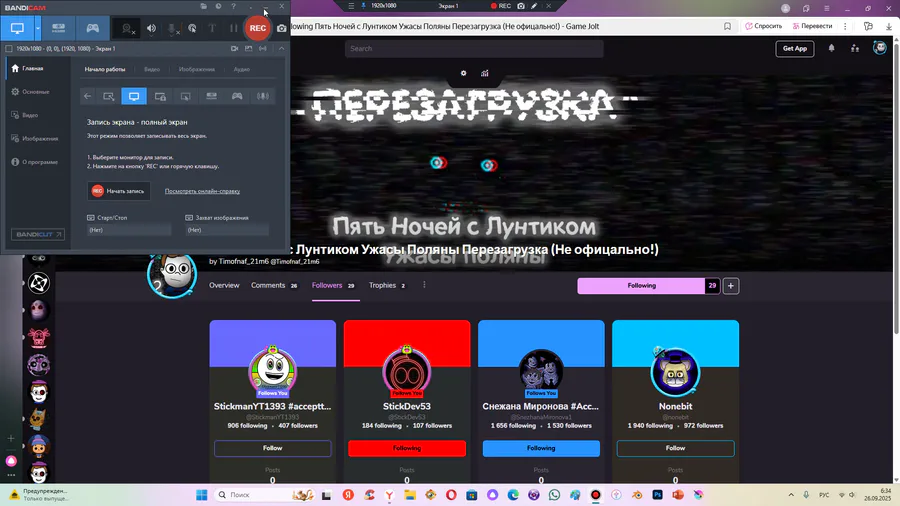Click the pink Following button with count 29

649,286
